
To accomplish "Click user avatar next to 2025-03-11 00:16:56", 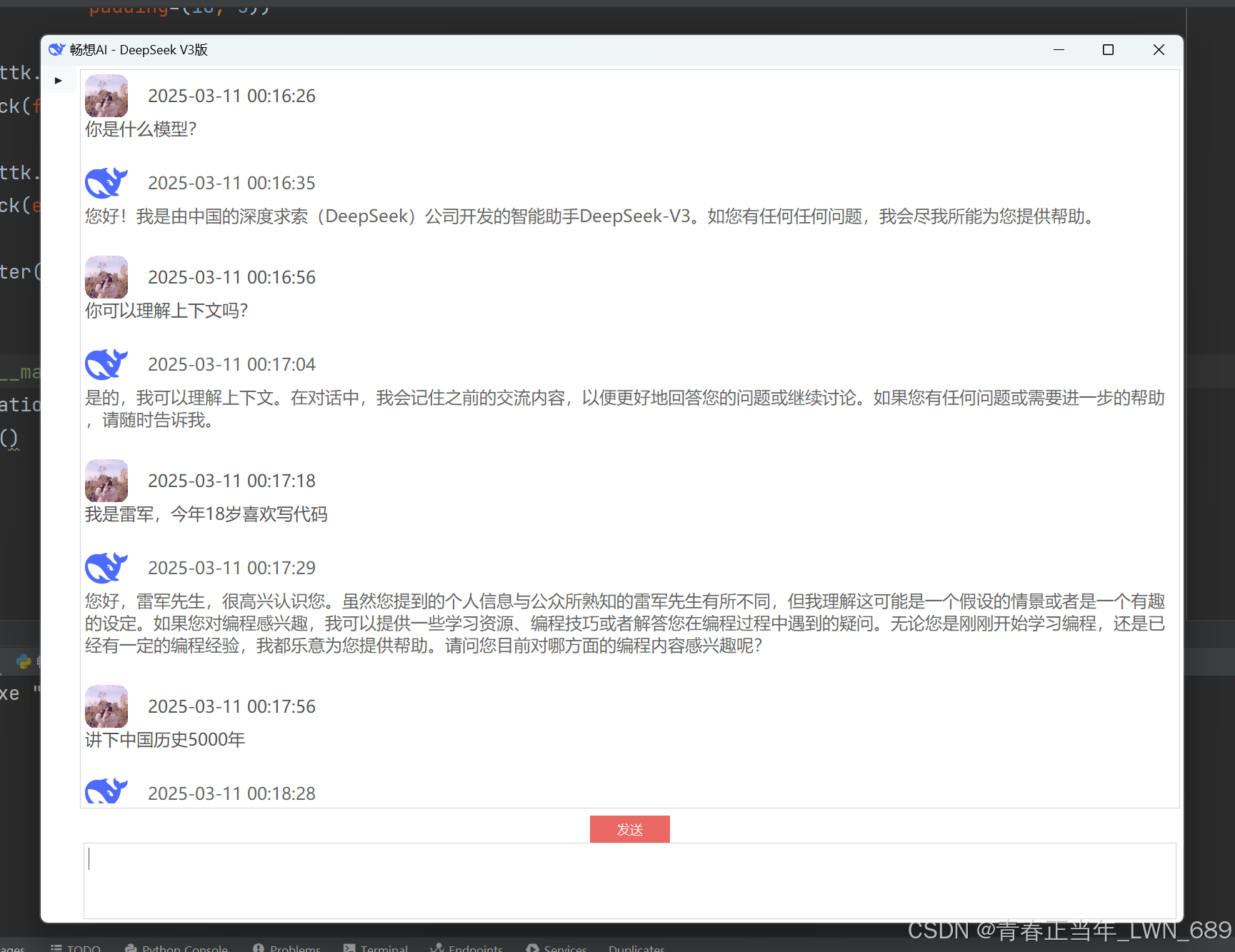I will point(106,277).
